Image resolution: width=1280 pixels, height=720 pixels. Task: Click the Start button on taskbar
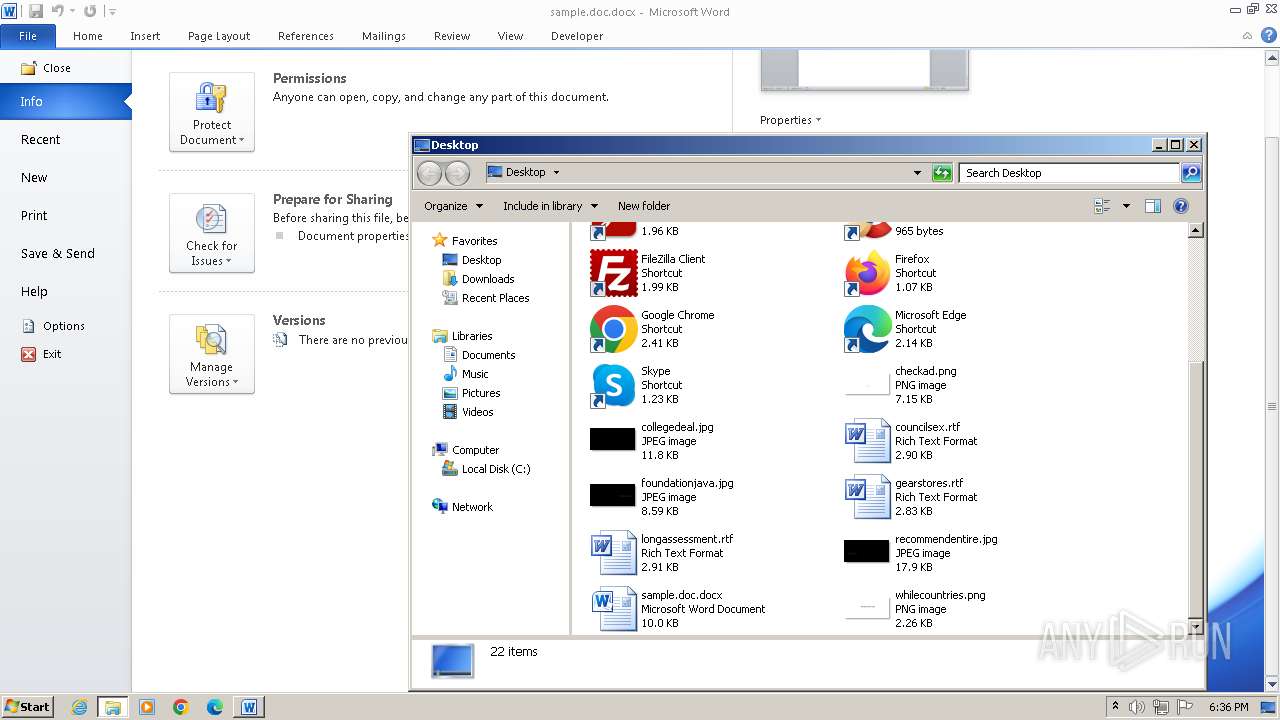(x=28, y=707)
